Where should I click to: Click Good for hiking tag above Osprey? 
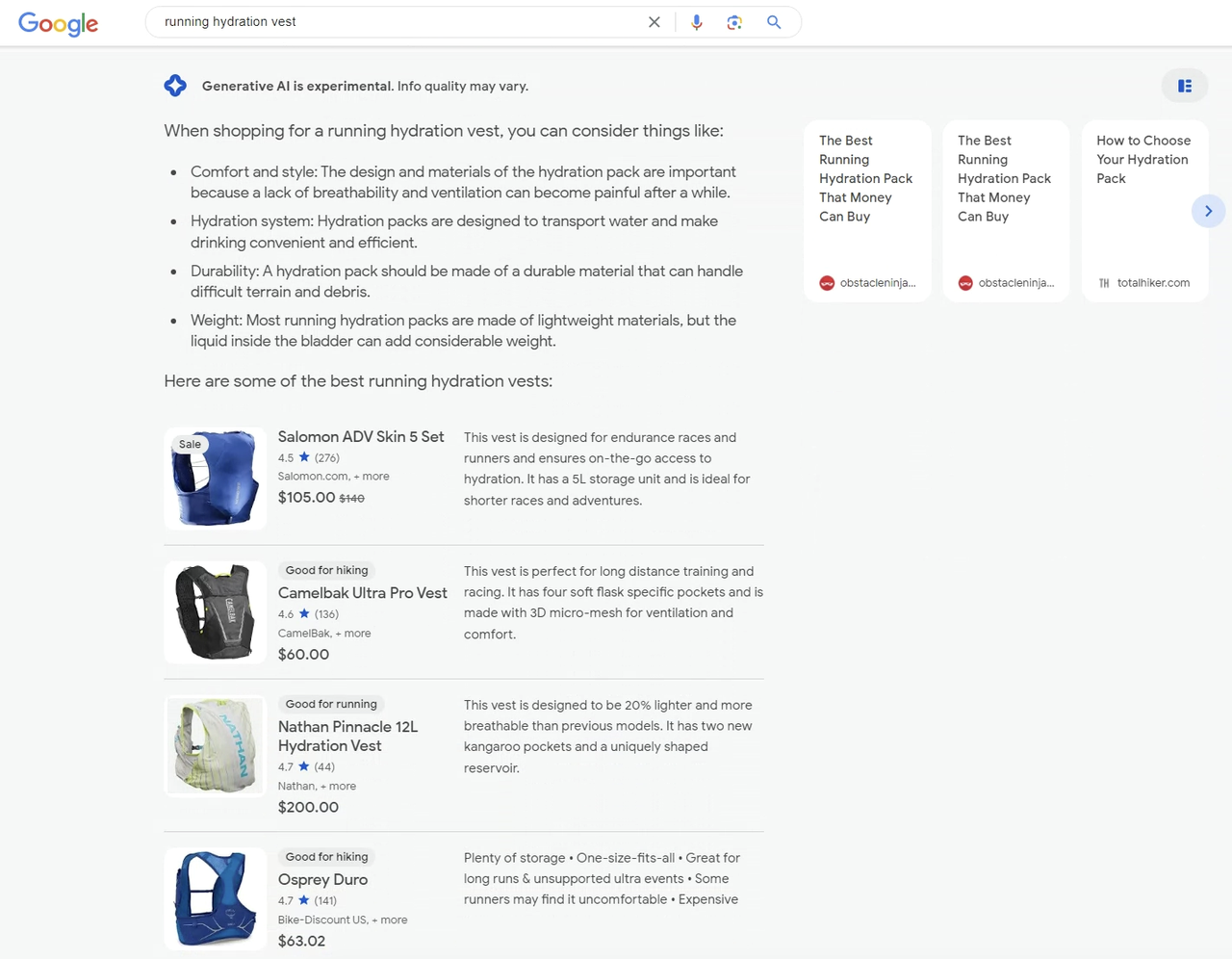[x=326, y=856]
